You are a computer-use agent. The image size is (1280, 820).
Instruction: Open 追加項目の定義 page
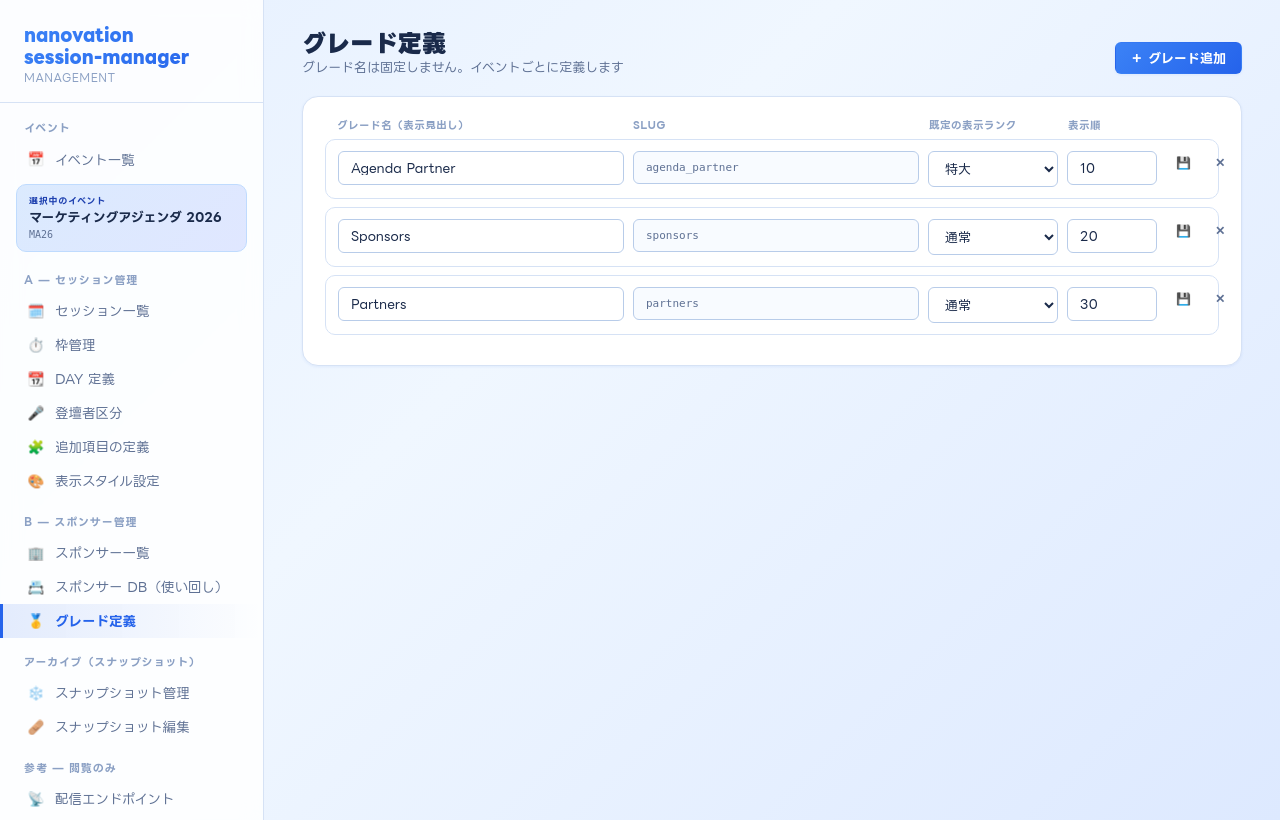point(132,447)
